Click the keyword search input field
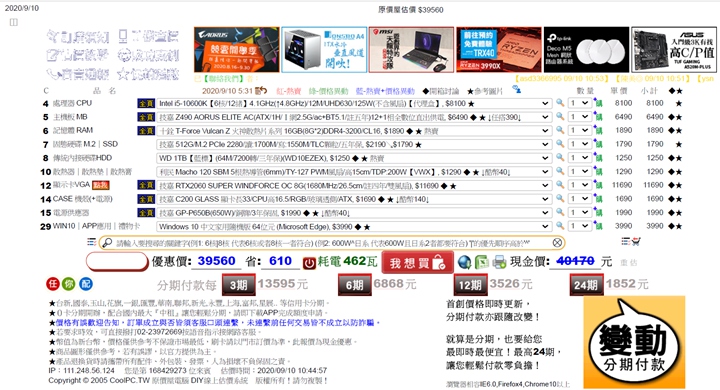 [x=333, y=243]
